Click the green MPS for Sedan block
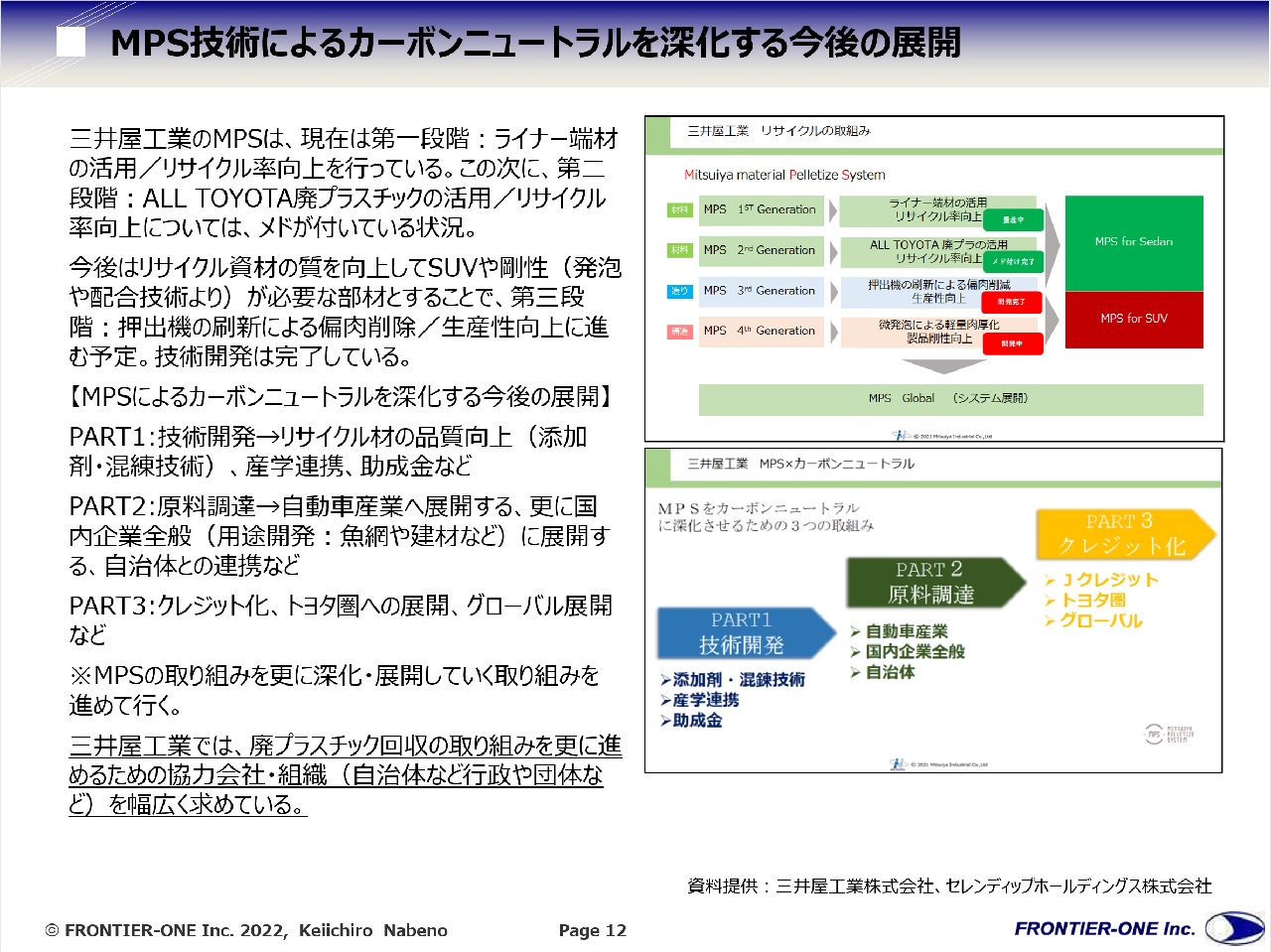 [1133, 242]
